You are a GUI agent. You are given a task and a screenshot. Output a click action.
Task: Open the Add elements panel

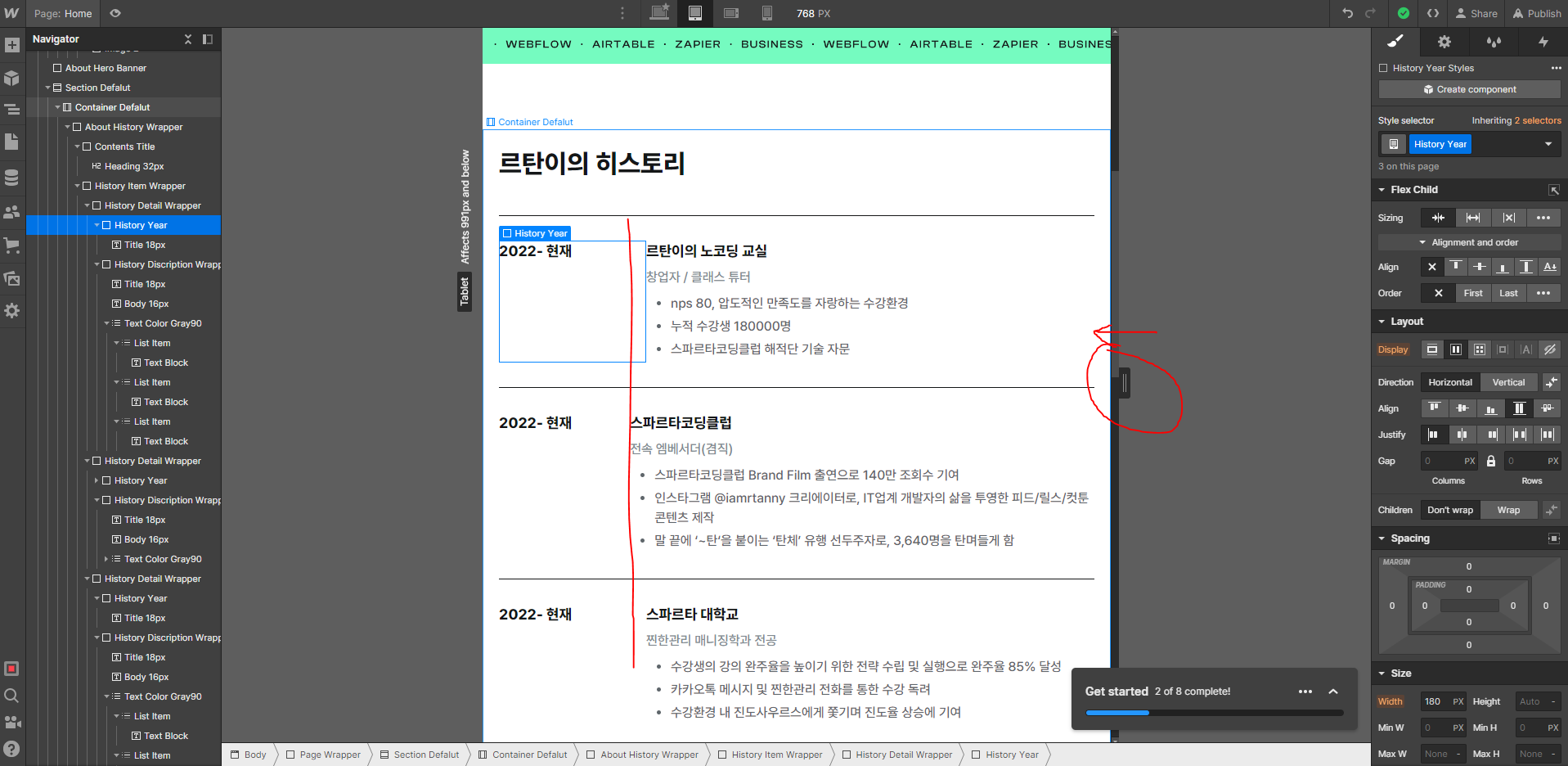pos(12,45)
